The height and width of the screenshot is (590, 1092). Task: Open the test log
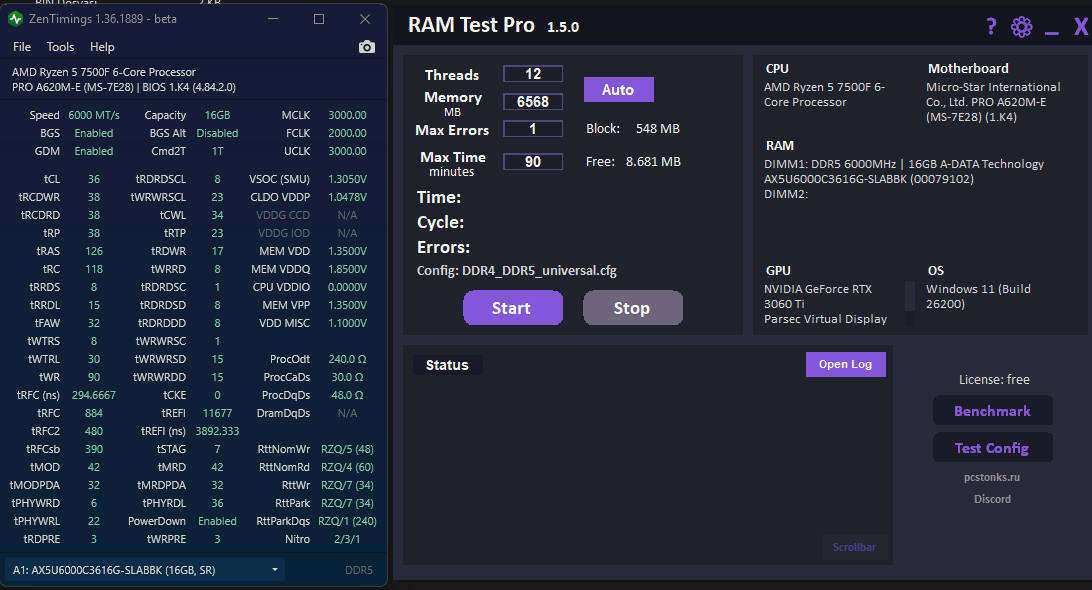click(845, 364)
